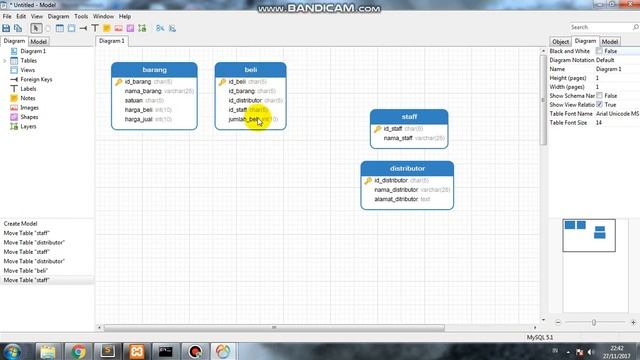Click in the Search field

pyautogui.click(x=600, y=27)
